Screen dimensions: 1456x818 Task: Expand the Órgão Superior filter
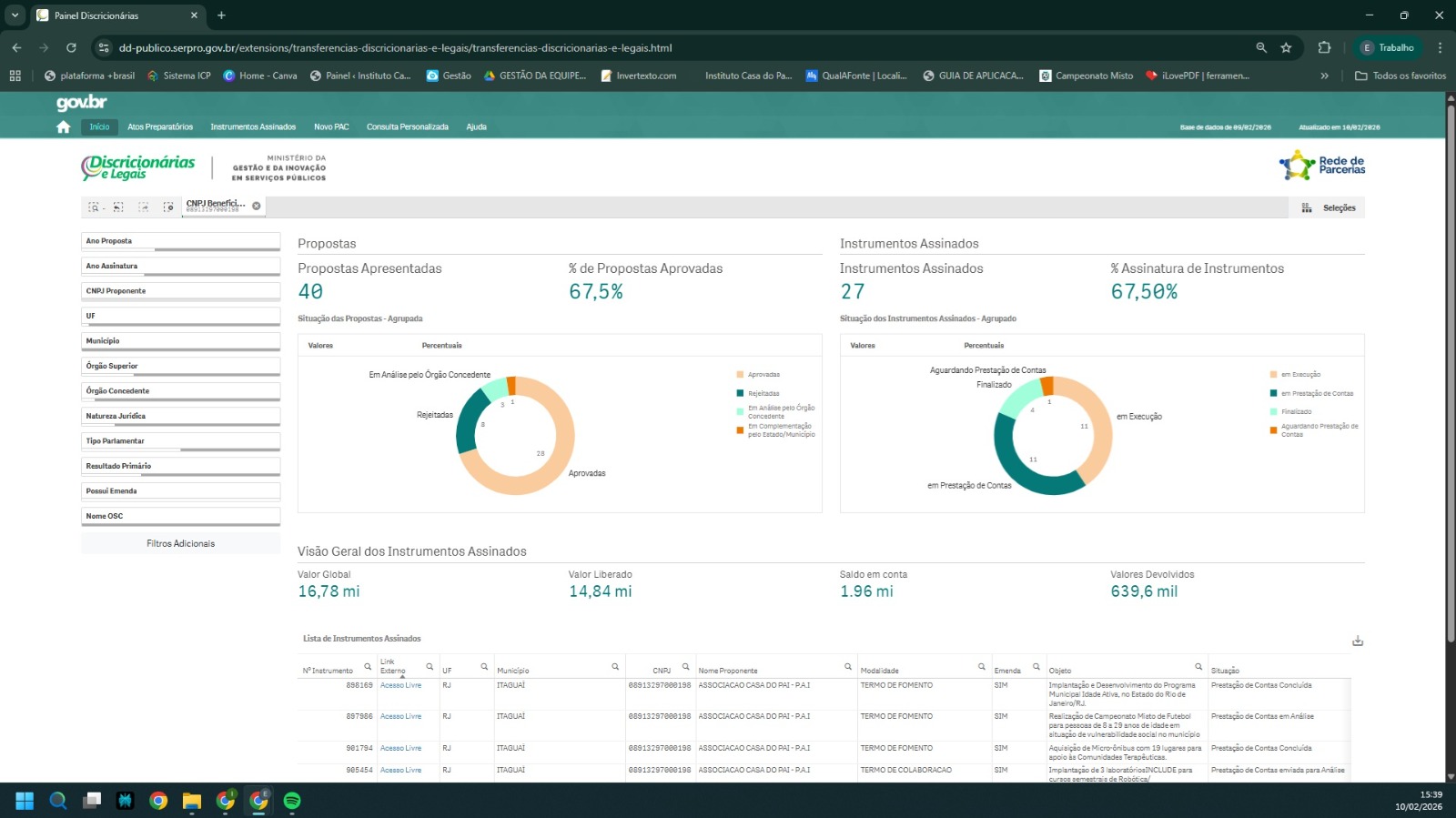pyautogui.click(x=180, y=366)
